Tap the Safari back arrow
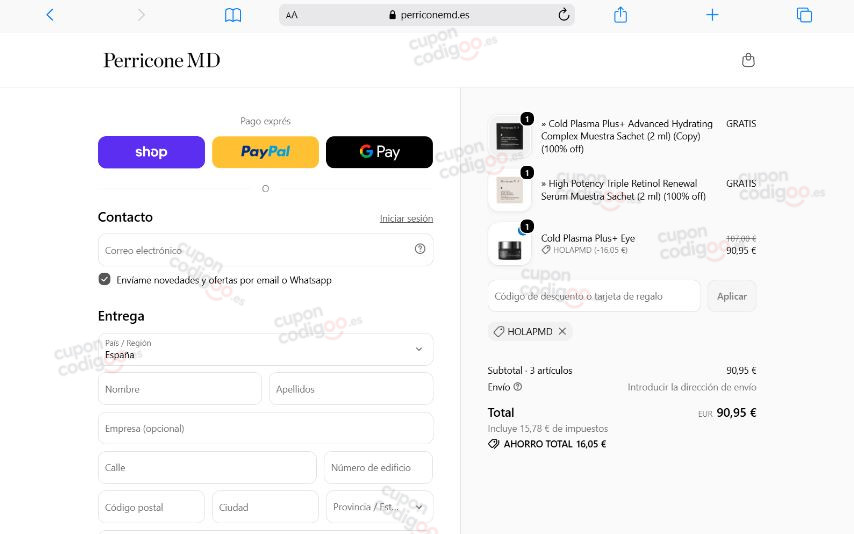Viewport: 854px width, 534px height. click(x=50, y=15)
